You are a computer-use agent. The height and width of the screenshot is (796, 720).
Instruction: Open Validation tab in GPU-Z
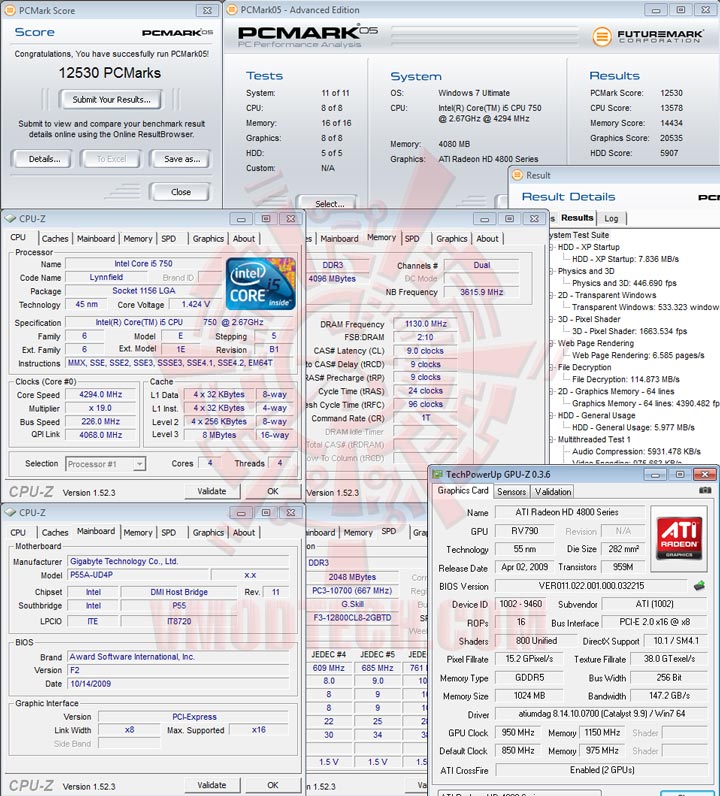(553, 491)
